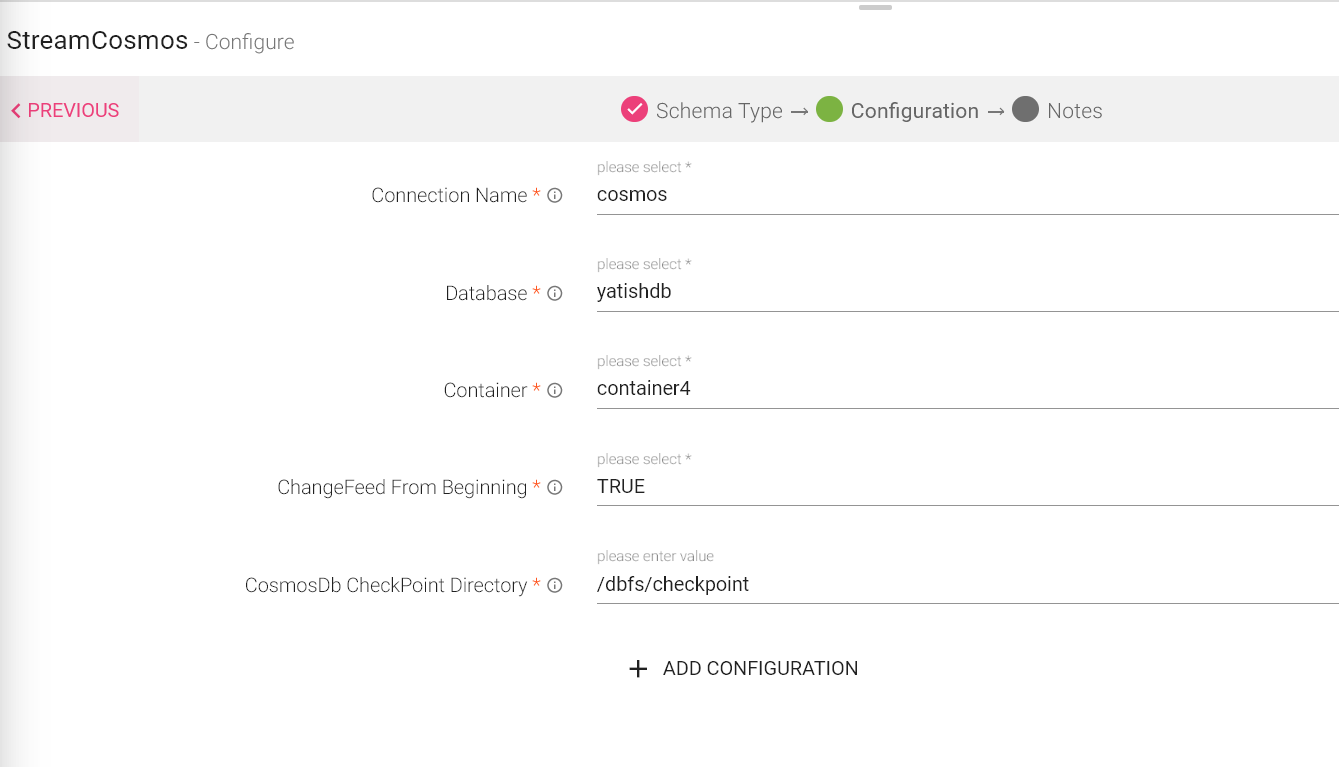Click the PREVIOUS button
Screen dimensions: 1339x767
click(66, 110)
